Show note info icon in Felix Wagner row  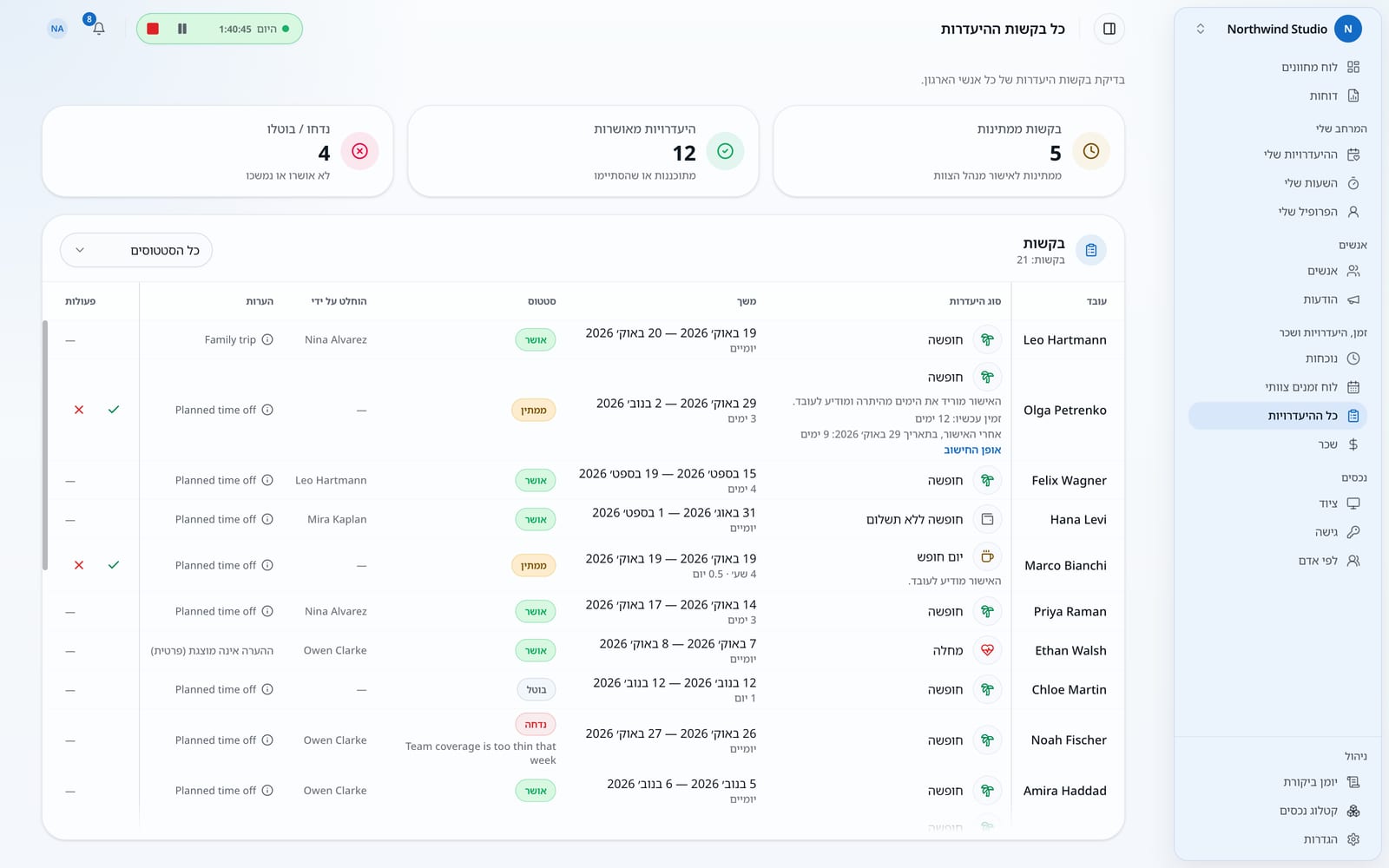coord(267,480)
